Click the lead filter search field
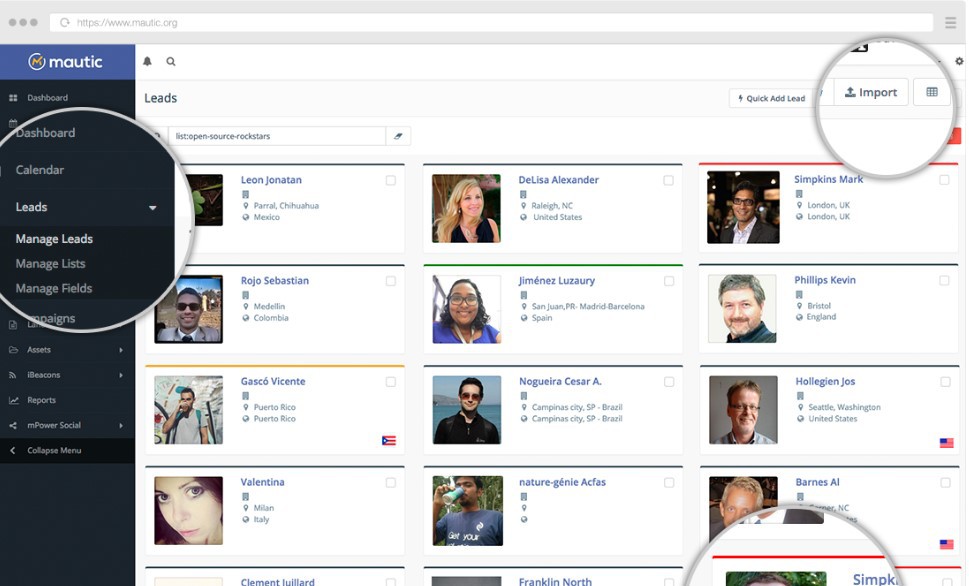 coord(277,136)
